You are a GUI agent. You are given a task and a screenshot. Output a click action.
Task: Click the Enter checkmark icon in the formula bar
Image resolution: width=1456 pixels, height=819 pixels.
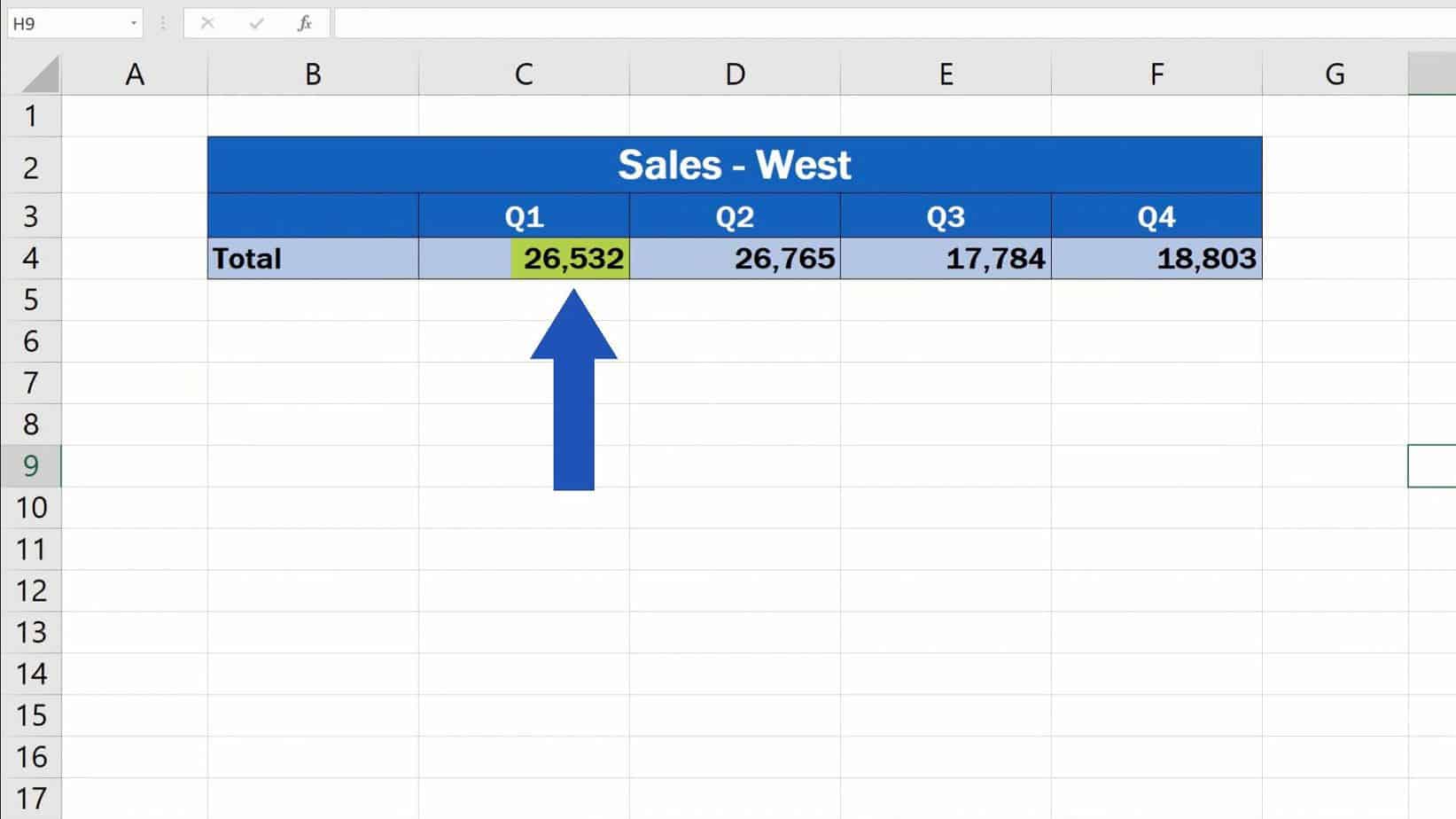pyautogui.click(x=256, y=23)
